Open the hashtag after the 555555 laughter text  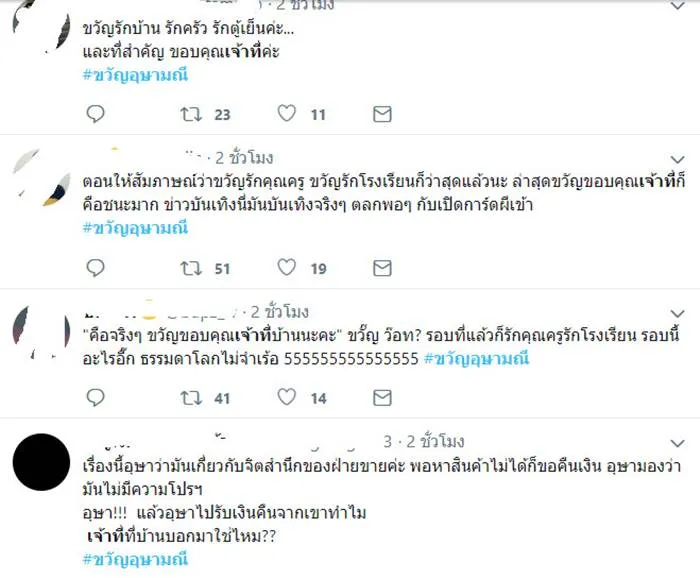[476, 358]
